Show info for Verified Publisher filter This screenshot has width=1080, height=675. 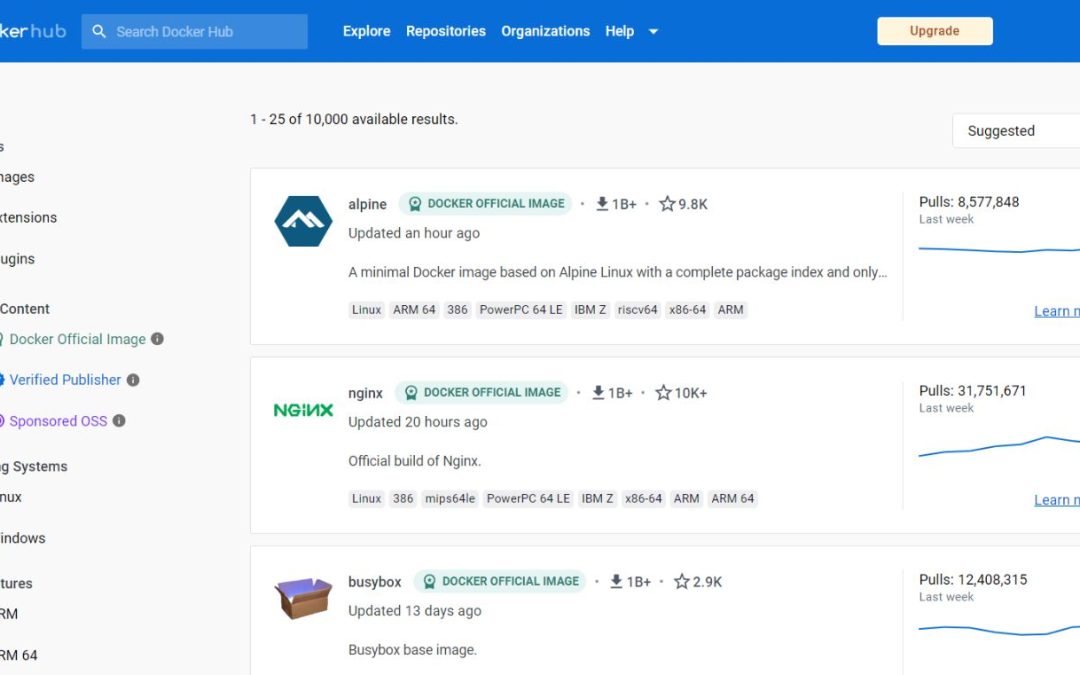[133, 380]
